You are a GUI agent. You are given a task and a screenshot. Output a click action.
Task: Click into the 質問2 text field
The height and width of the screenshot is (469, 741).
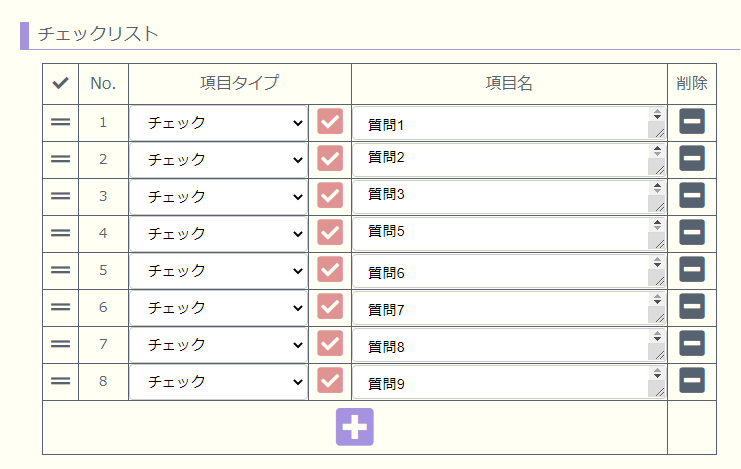tap(501, 159)
